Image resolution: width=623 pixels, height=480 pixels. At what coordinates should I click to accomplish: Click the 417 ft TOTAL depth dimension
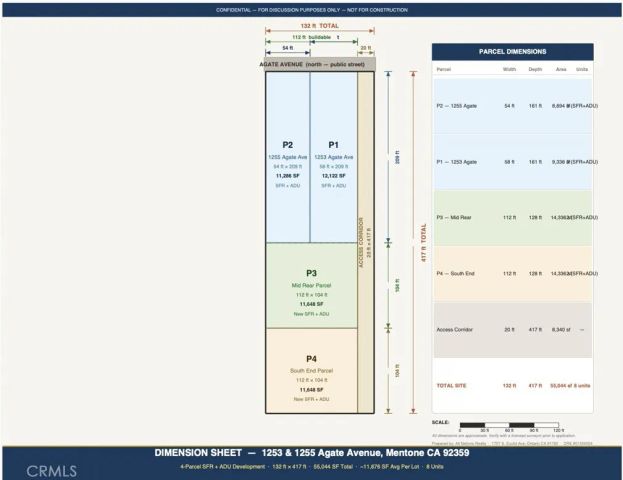pyautogui.click(x=424, y=242)
